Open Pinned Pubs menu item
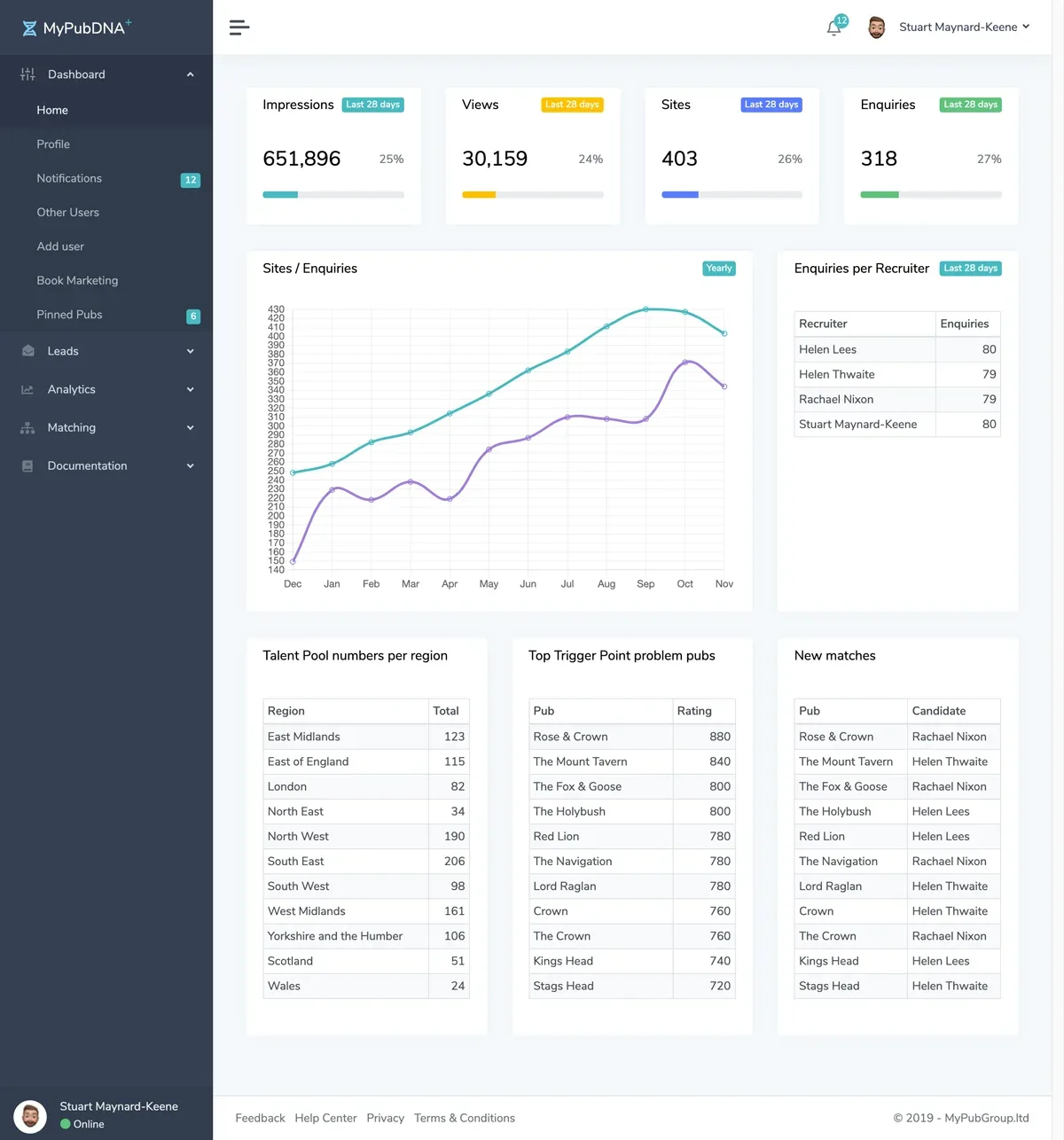 [x=69, y=315]
